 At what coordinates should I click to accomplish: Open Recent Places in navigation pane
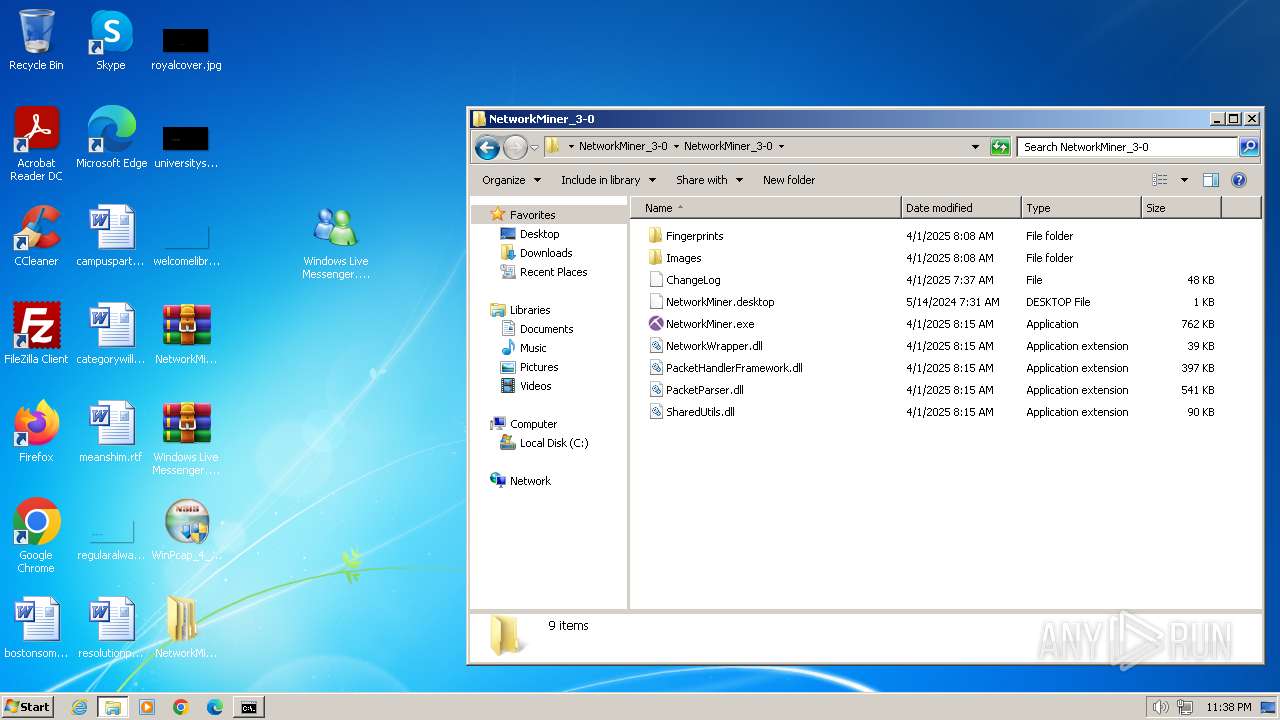pos(553,272)
